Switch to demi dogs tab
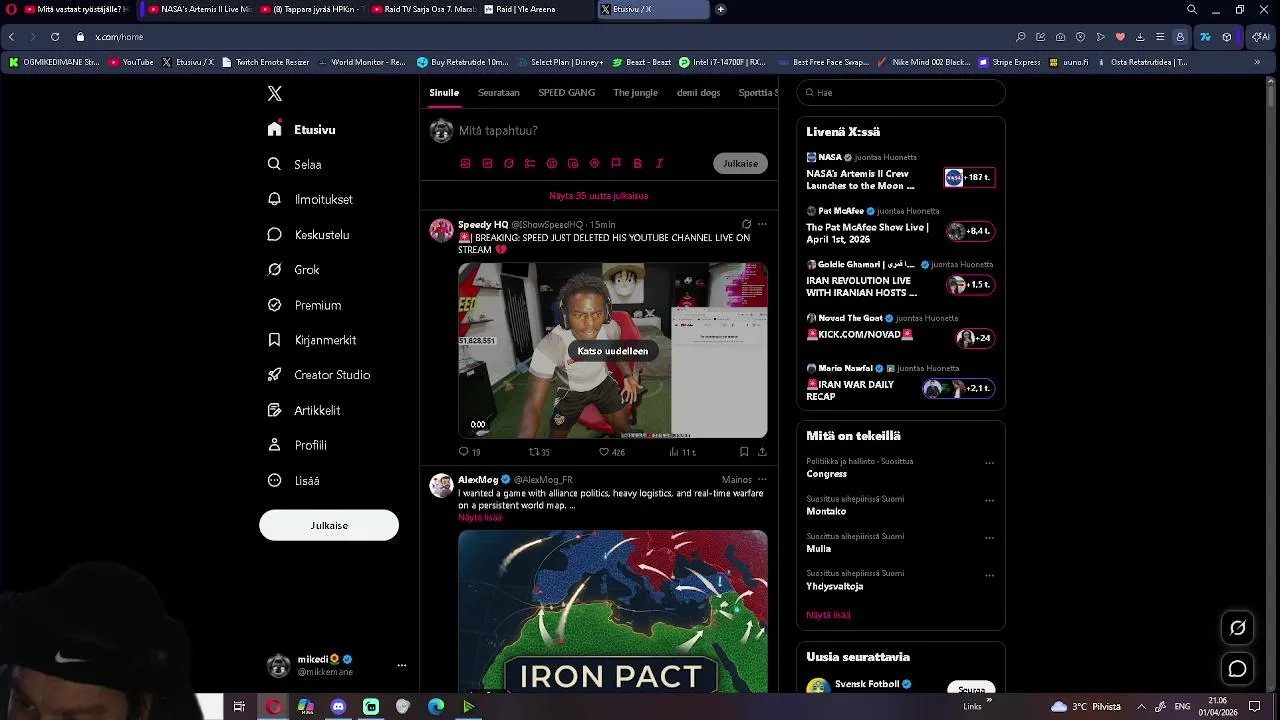 pos(698,92)
